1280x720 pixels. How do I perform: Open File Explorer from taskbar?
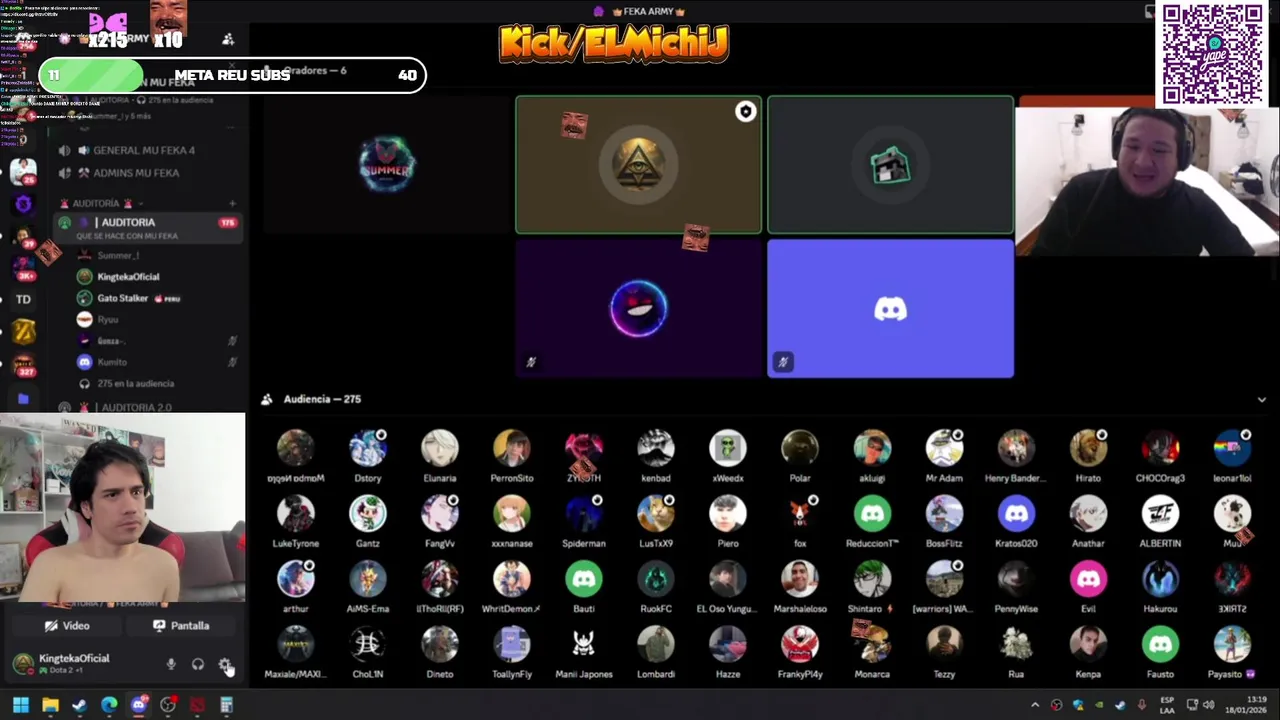click(x=50, y=705)
